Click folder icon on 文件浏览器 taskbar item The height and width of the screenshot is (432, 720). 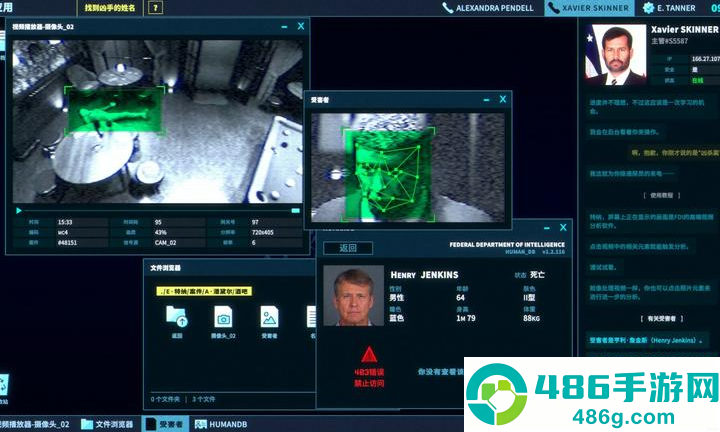pos(87,424)
